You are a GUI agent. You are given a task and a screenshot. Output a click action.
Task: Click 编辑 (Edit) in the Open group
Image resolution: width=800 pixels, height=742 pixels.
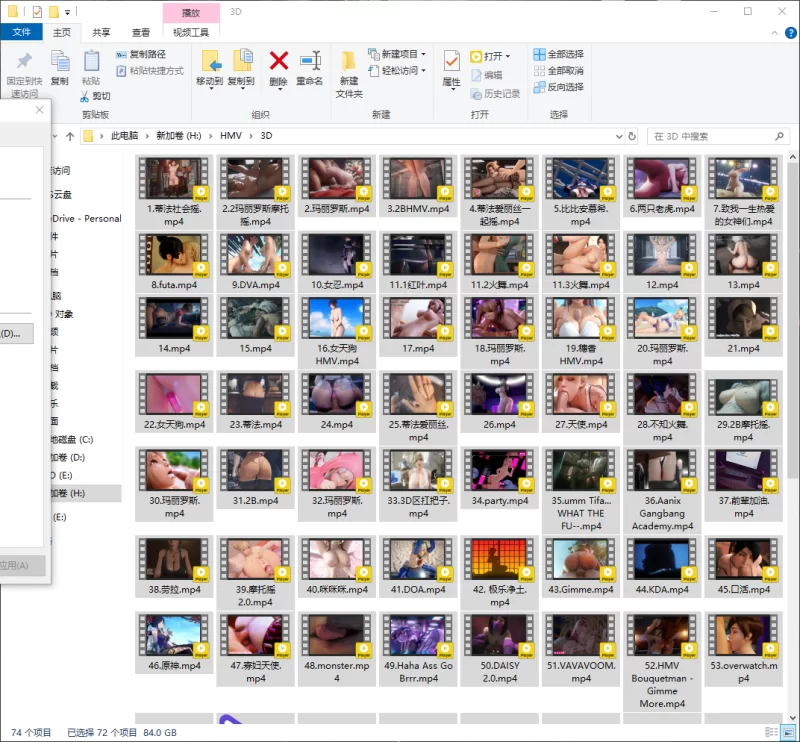pyautogui.click(x=487, y=76)
